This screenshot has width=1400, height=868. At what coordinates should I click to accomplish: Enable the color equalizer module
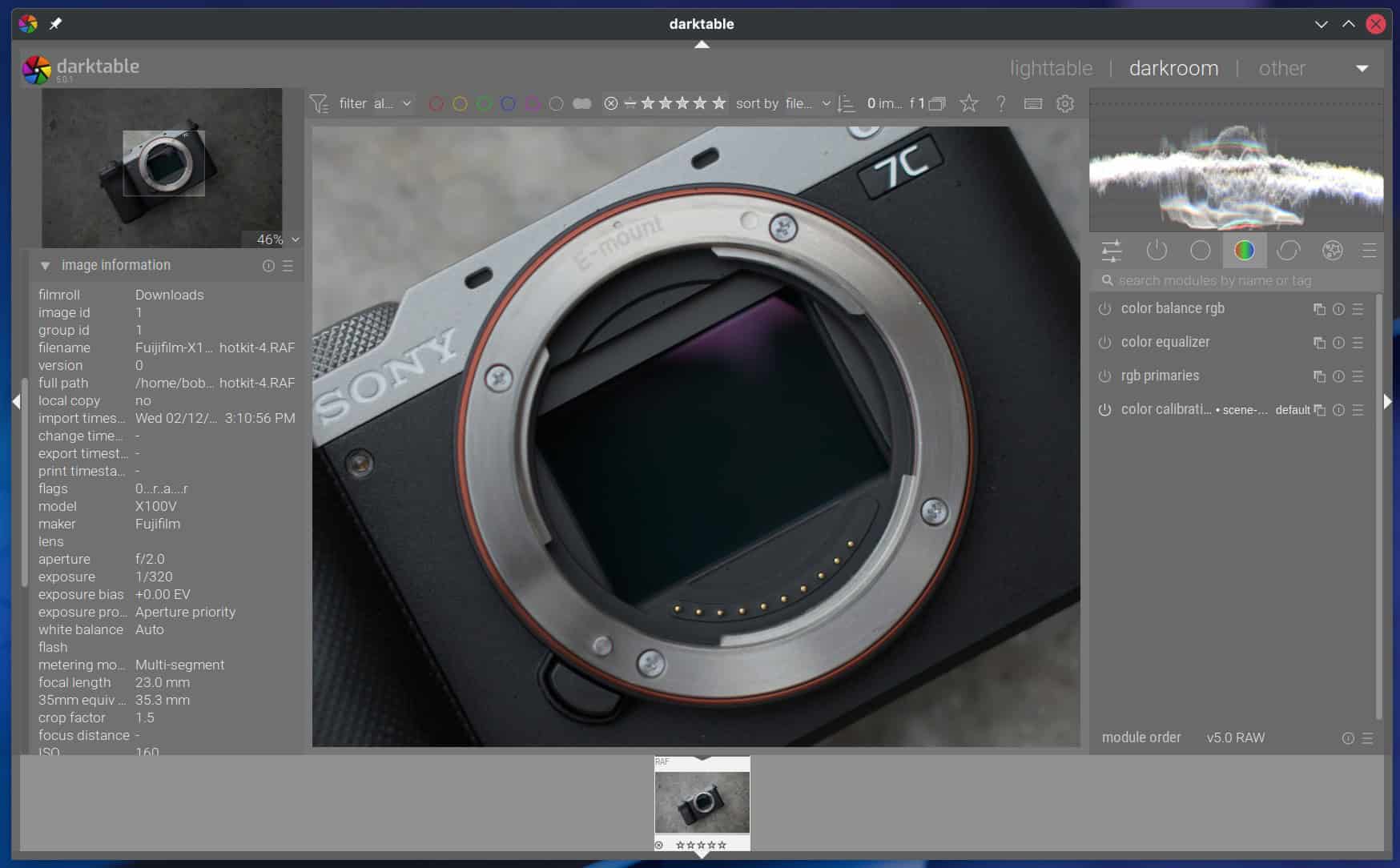tap(1104, 342)
